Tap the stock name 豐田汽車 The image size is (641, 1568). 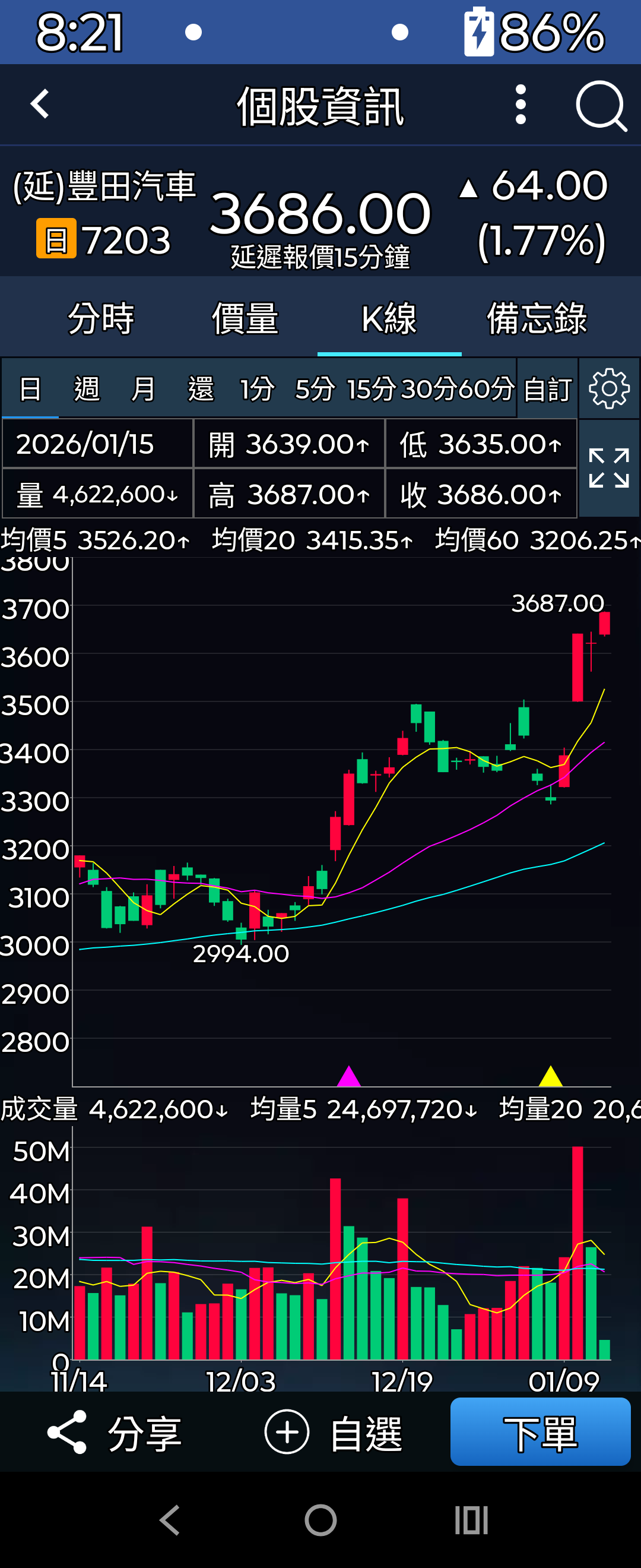(x=131, y=186)
